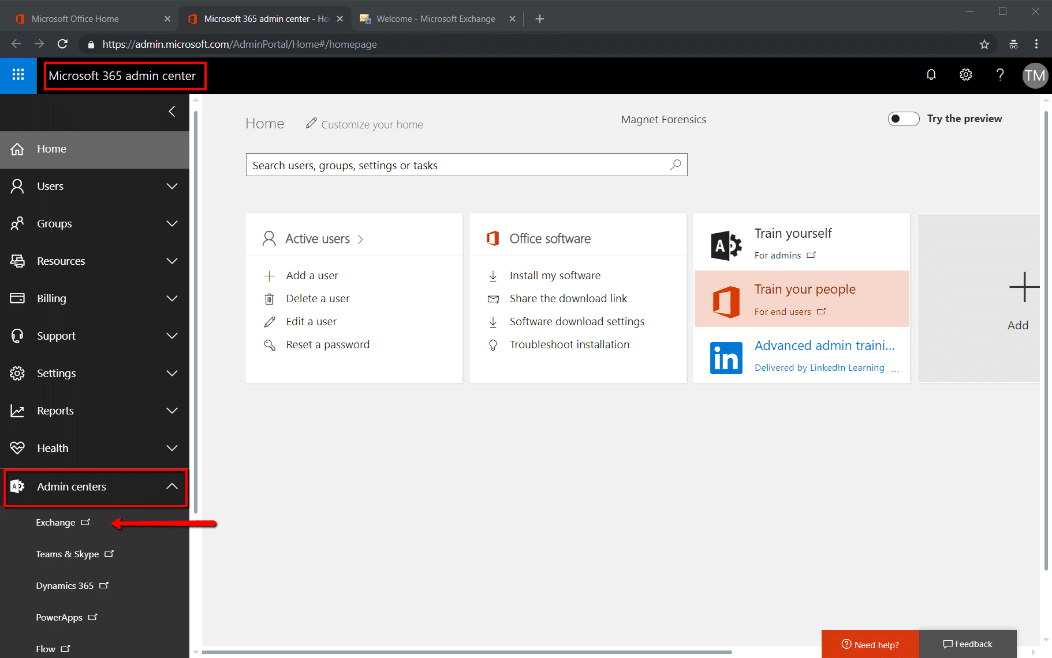The height and width of the screenshot is (658, 1052).
Task: Click Edit a user
Action: [311, 321]
